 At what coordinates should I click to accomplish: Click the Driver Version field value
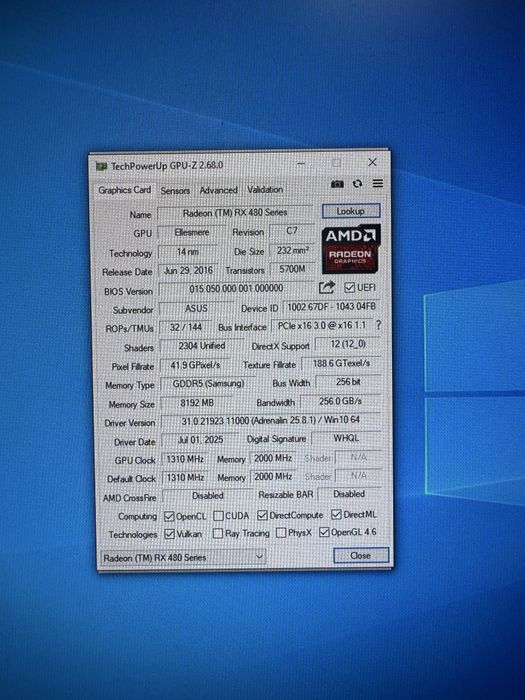pyautogui.click(x=271, y=421)
